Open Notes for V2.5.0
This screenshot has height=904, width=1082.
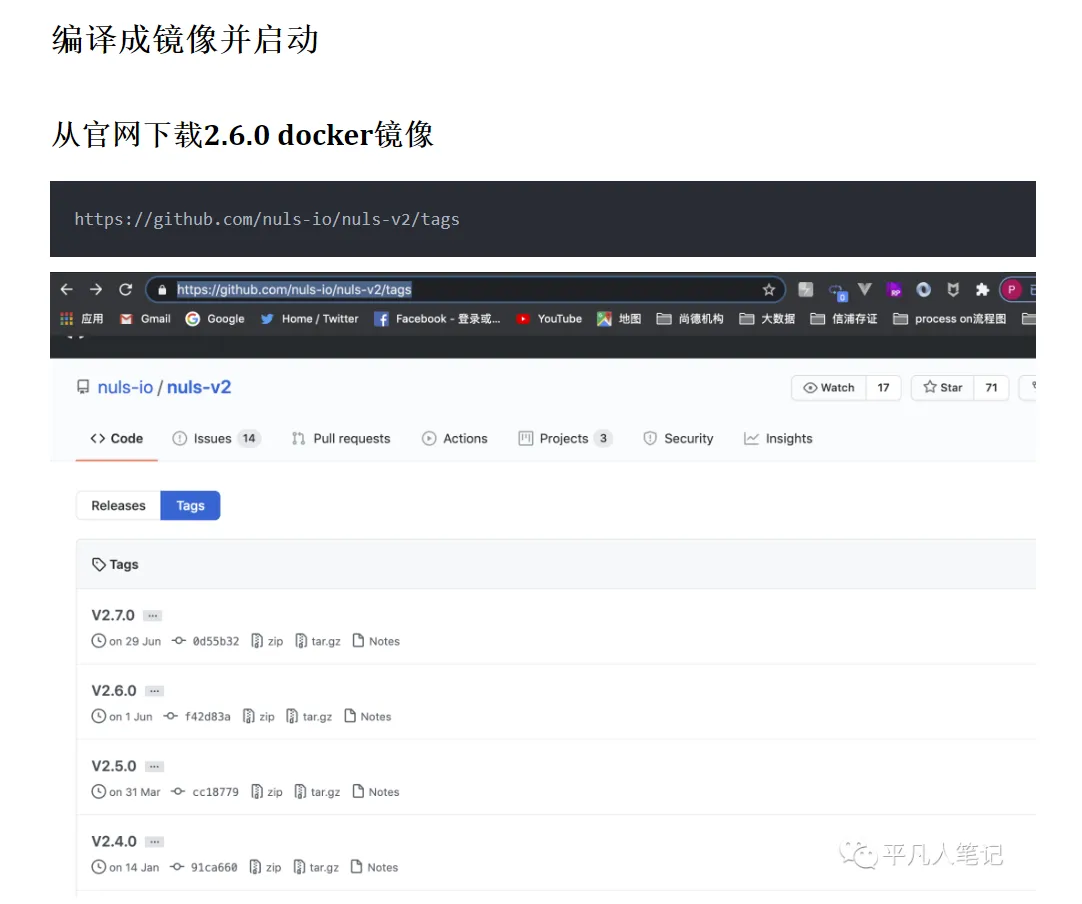[x=376, y=792]
